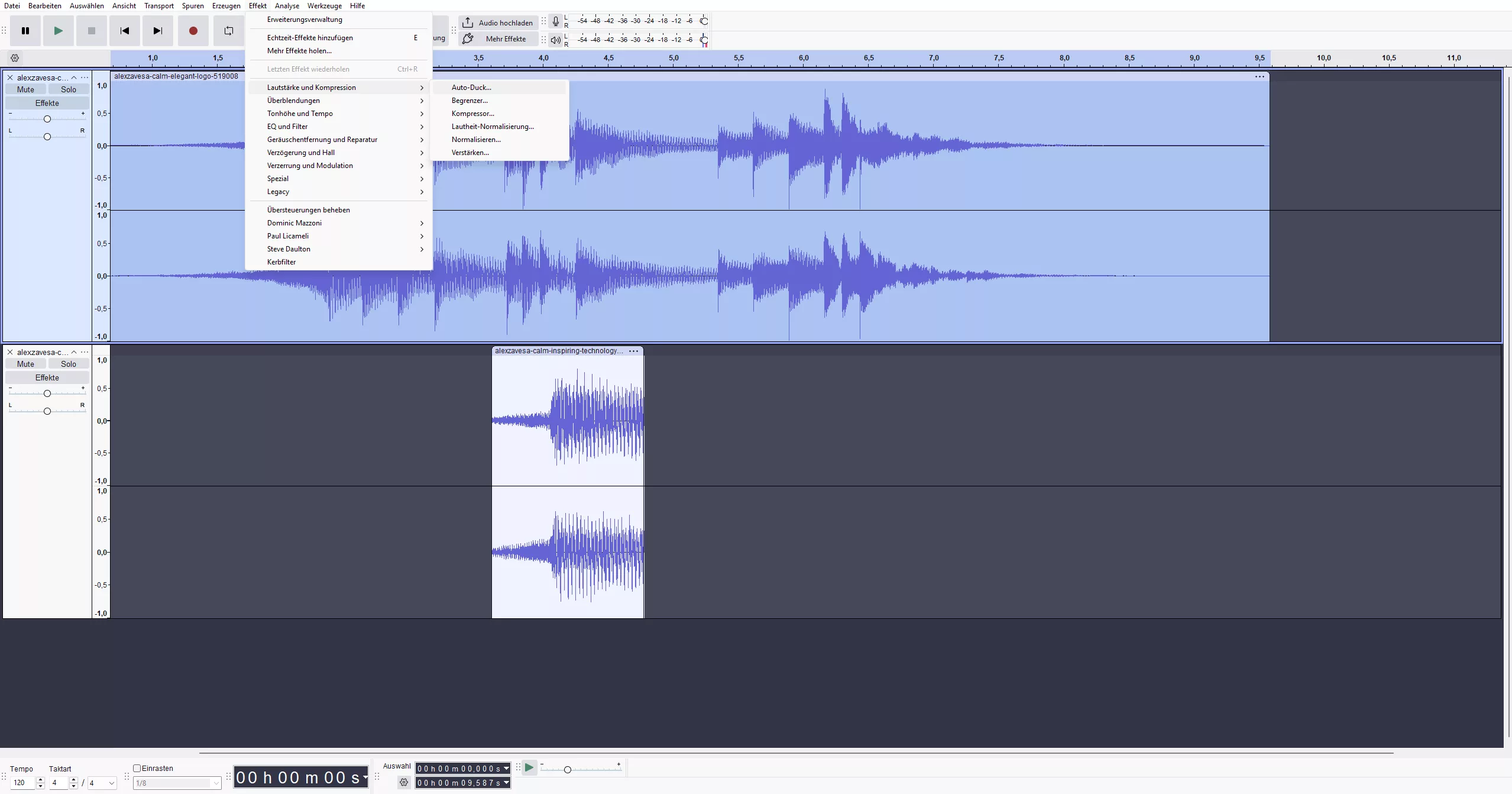1512x794 pixels.
Task: Select Verstärken... effect
Action: 500,153
